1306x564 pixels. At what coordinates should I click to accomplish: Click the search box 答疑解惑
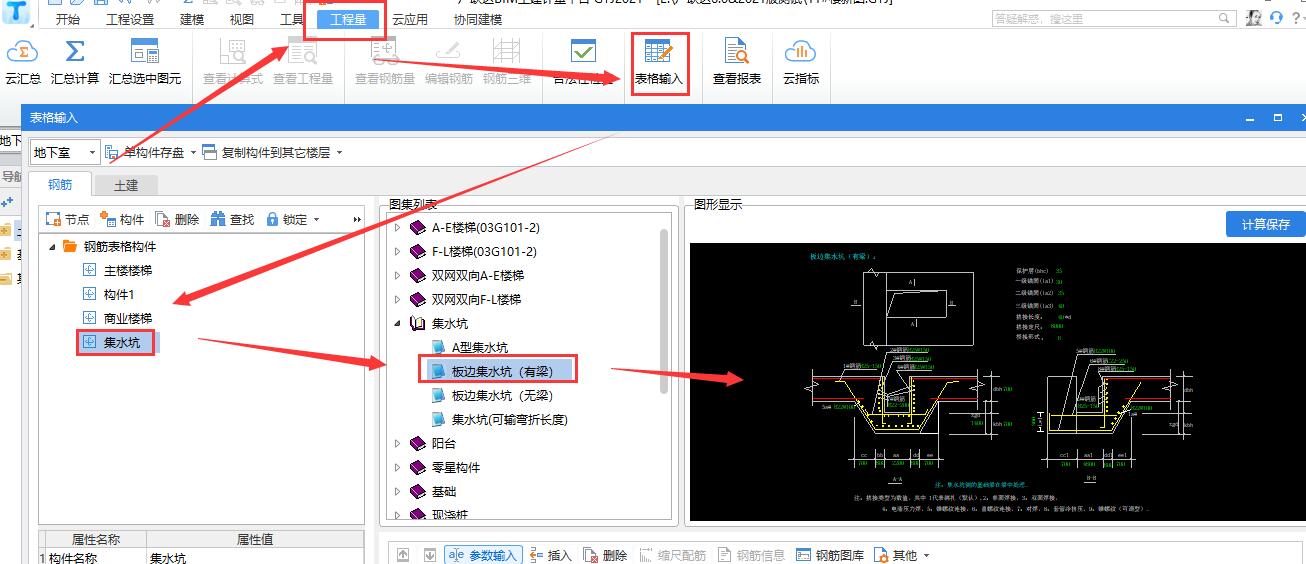point(1114,18)
